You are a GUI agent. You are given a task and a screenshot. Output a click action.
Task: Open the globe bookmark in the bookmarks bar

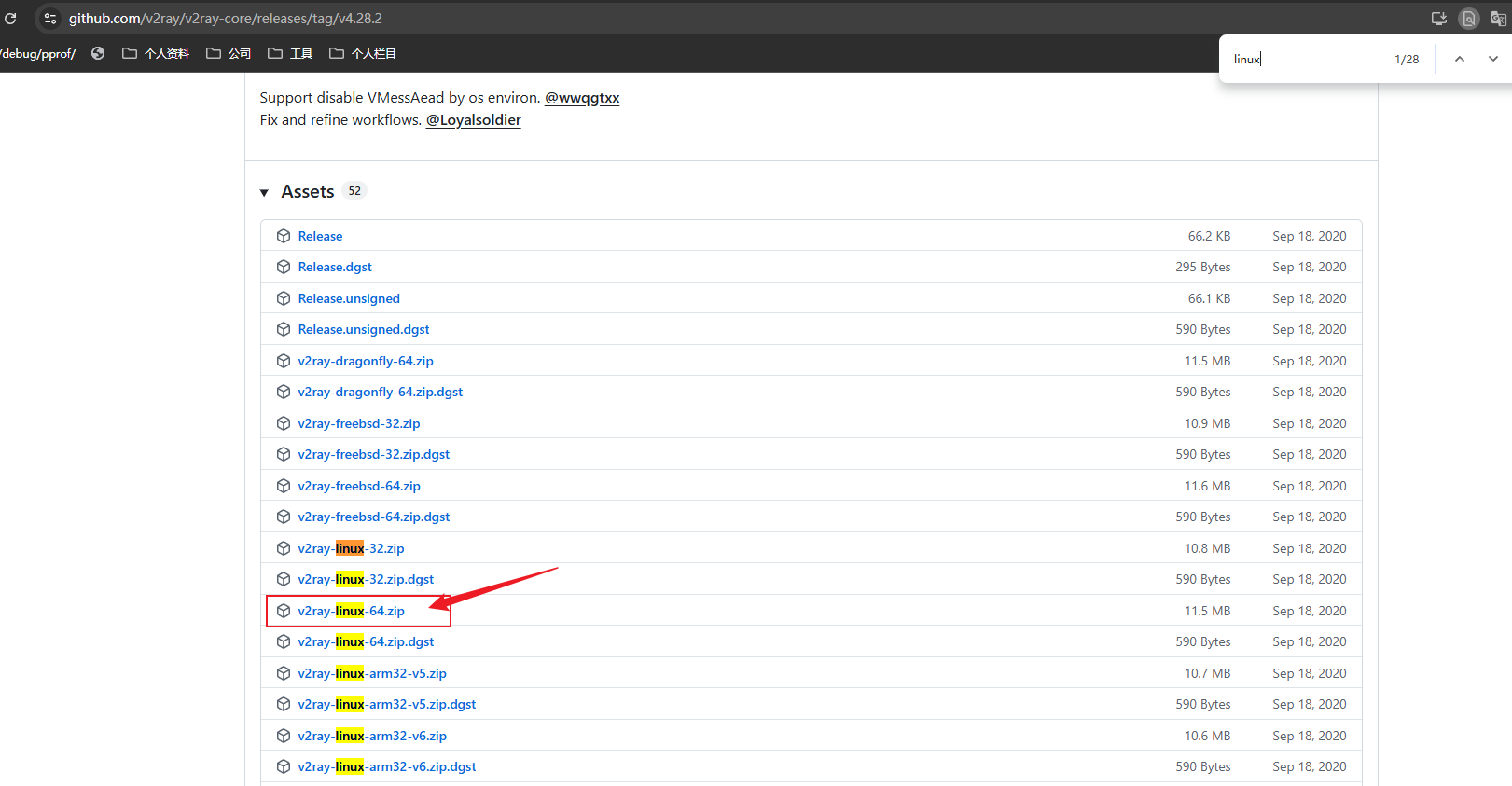[98, 53]
